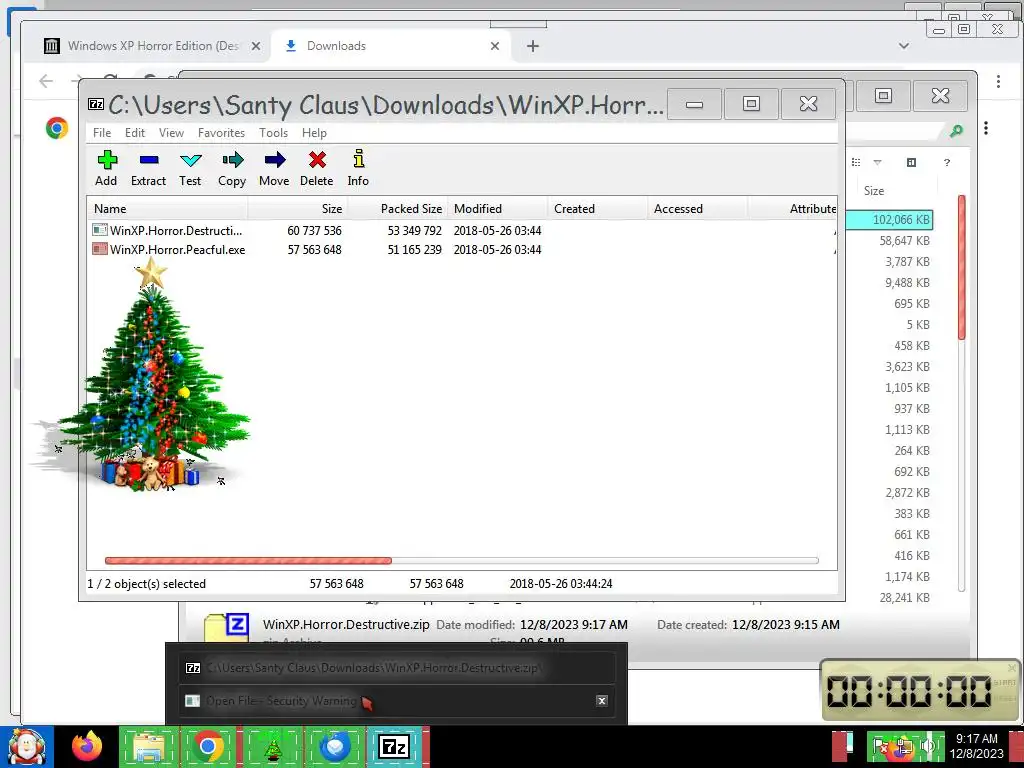This screenshot has width=1024, height=768.
Task: Click the Delete toolbar icon
Action: (317, 168)
